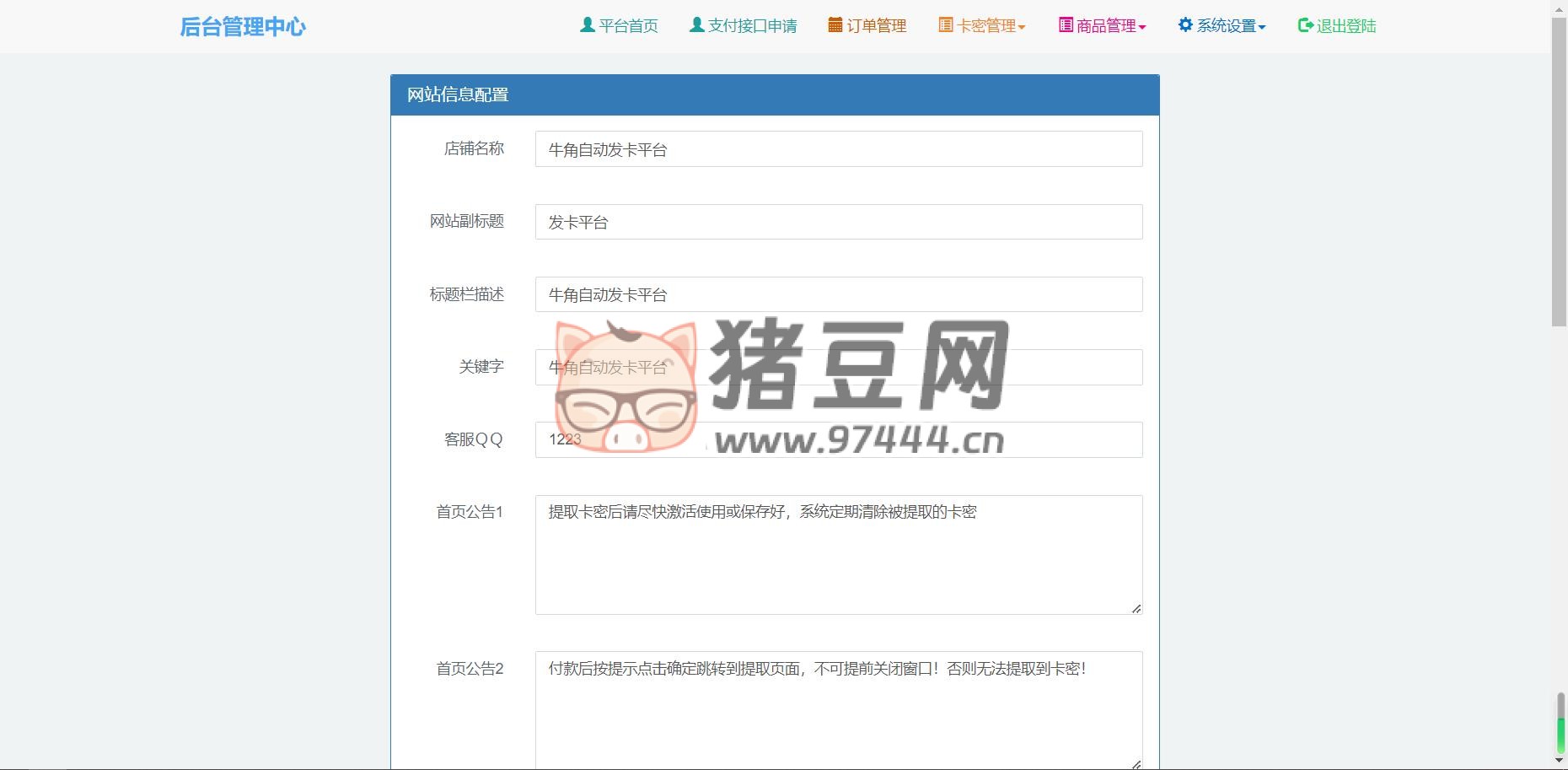The width and height of the screenshot is (1568, 770).
Task: Open the 平台首页 menu link
Action: coord(620,26)
